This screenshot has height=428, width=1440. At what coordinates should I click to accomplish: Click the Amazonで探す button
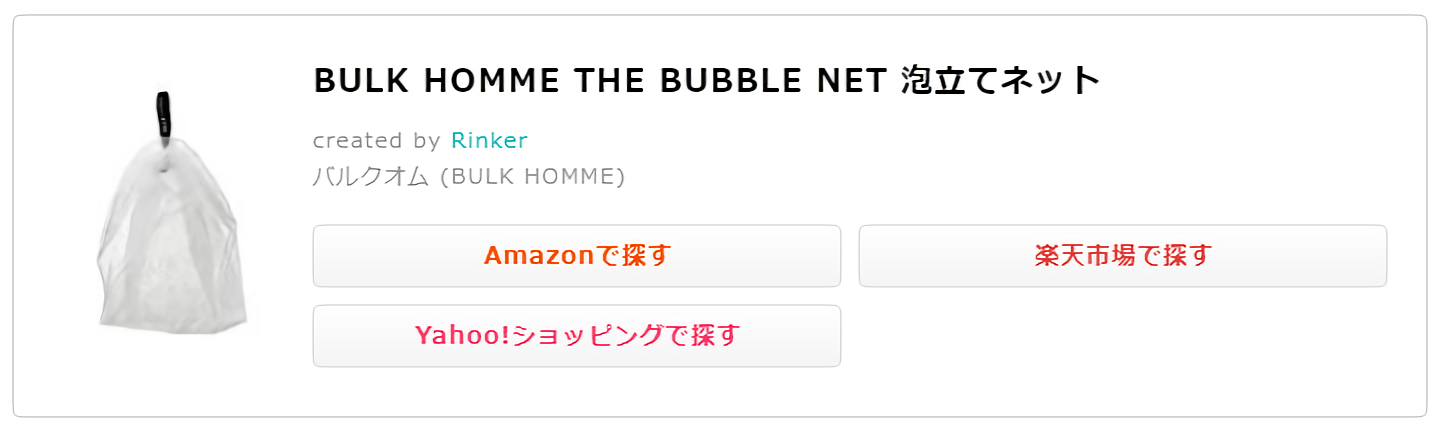pos(577,256)
